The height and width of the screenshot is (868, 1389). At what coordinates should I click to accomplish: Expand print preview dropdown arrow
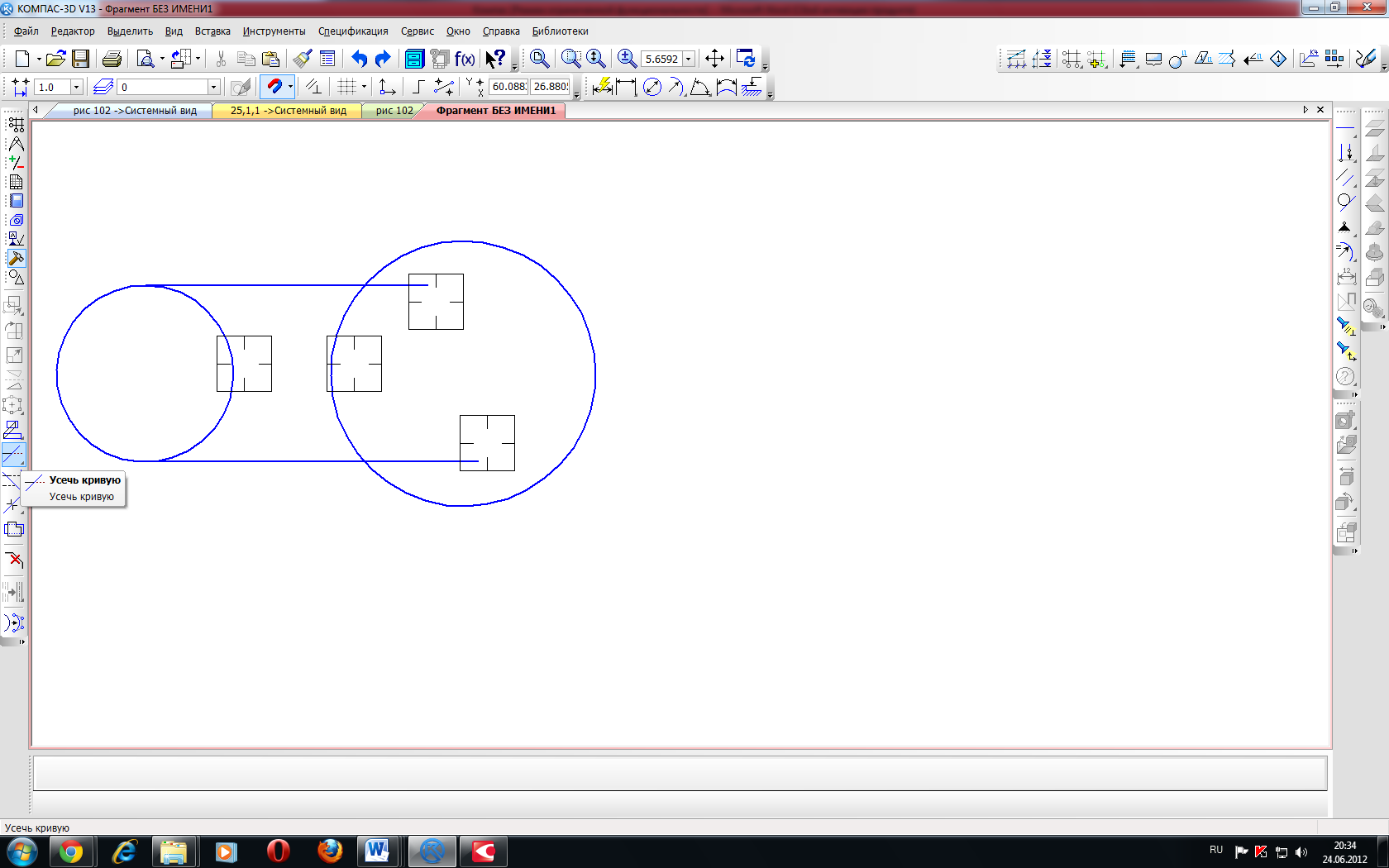click(162, 59)
